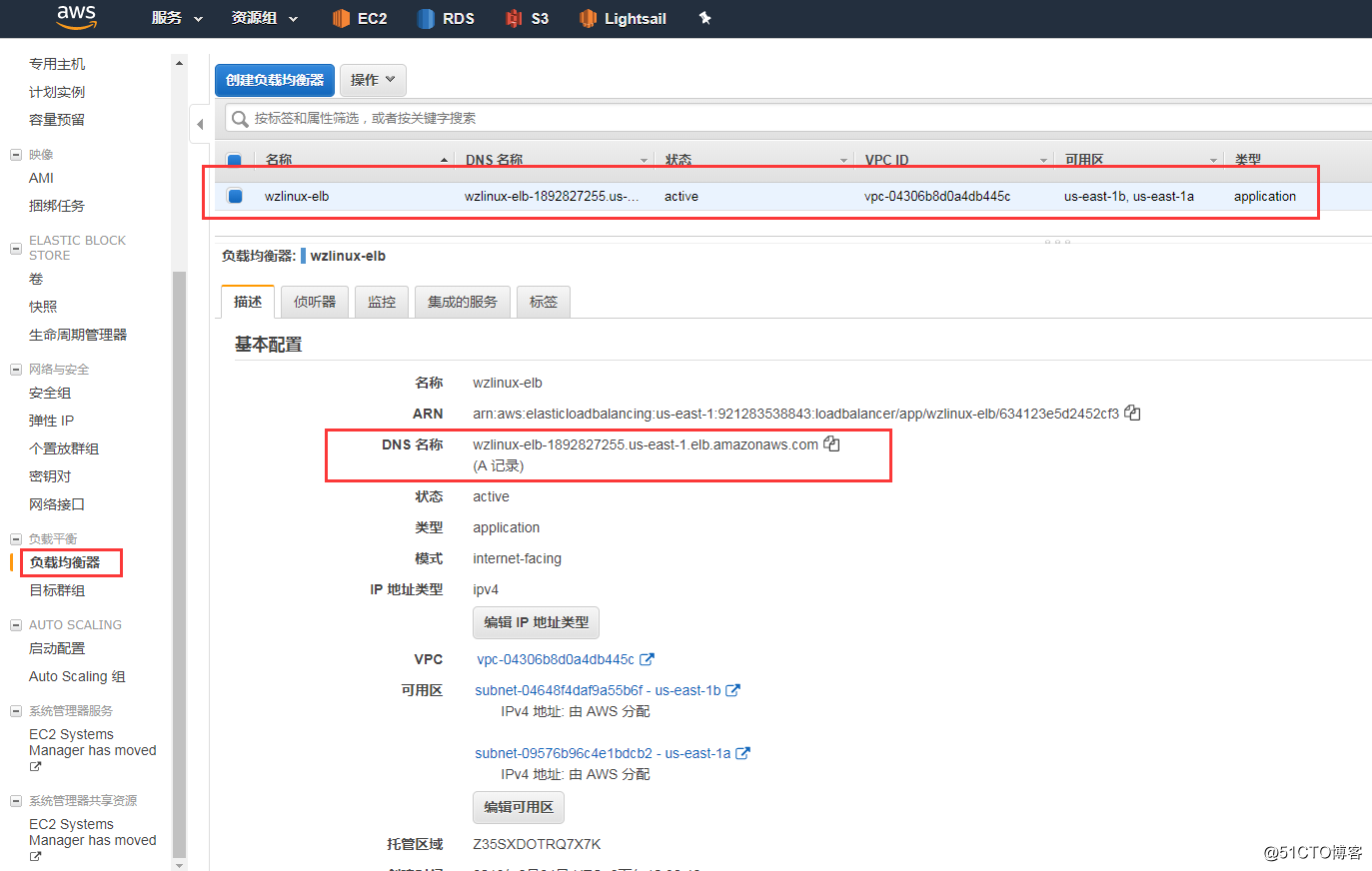Open 启动配置 in sidebar
The height and width of the screenshot is (871, 1372).
tap(57, 648)
